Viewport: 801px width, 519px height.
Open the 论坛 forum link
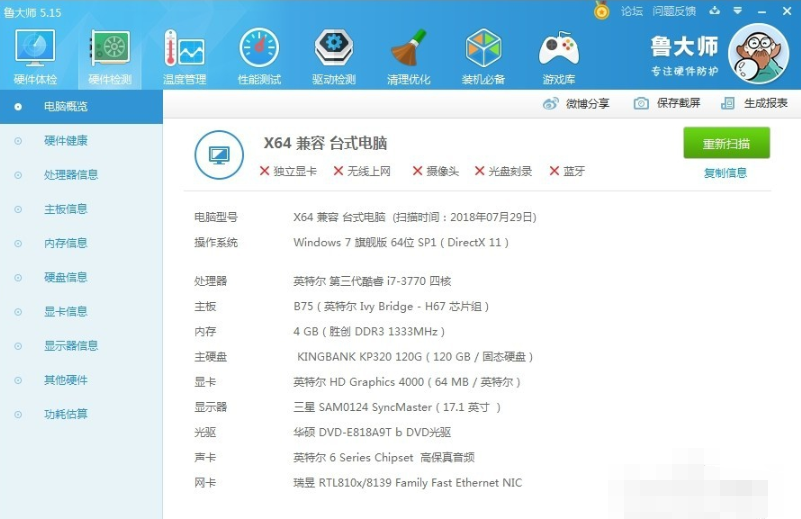click(632, 11)
